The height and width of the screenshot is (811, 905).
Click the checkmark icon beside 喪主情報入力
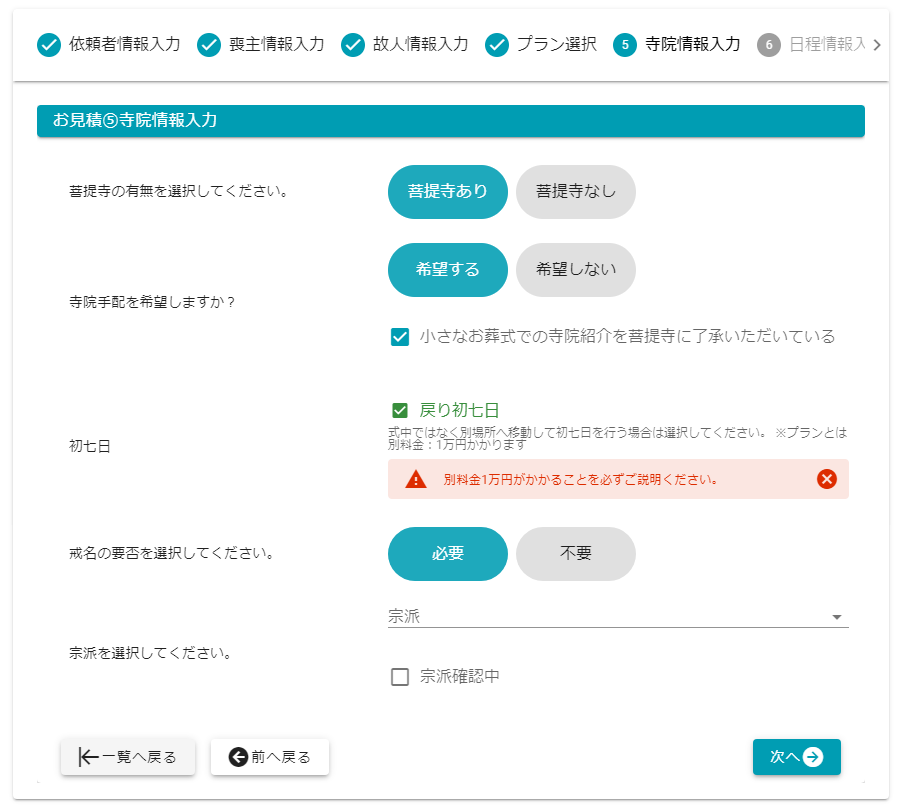(x=209, y=45)
